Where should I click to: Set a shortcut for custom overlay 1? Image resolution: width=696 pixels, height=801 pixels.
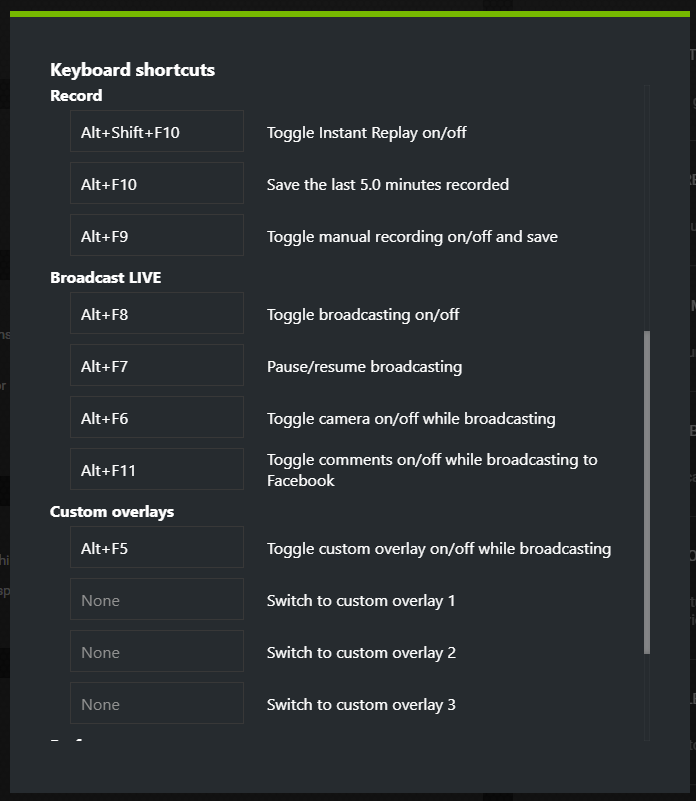point(157,599)
